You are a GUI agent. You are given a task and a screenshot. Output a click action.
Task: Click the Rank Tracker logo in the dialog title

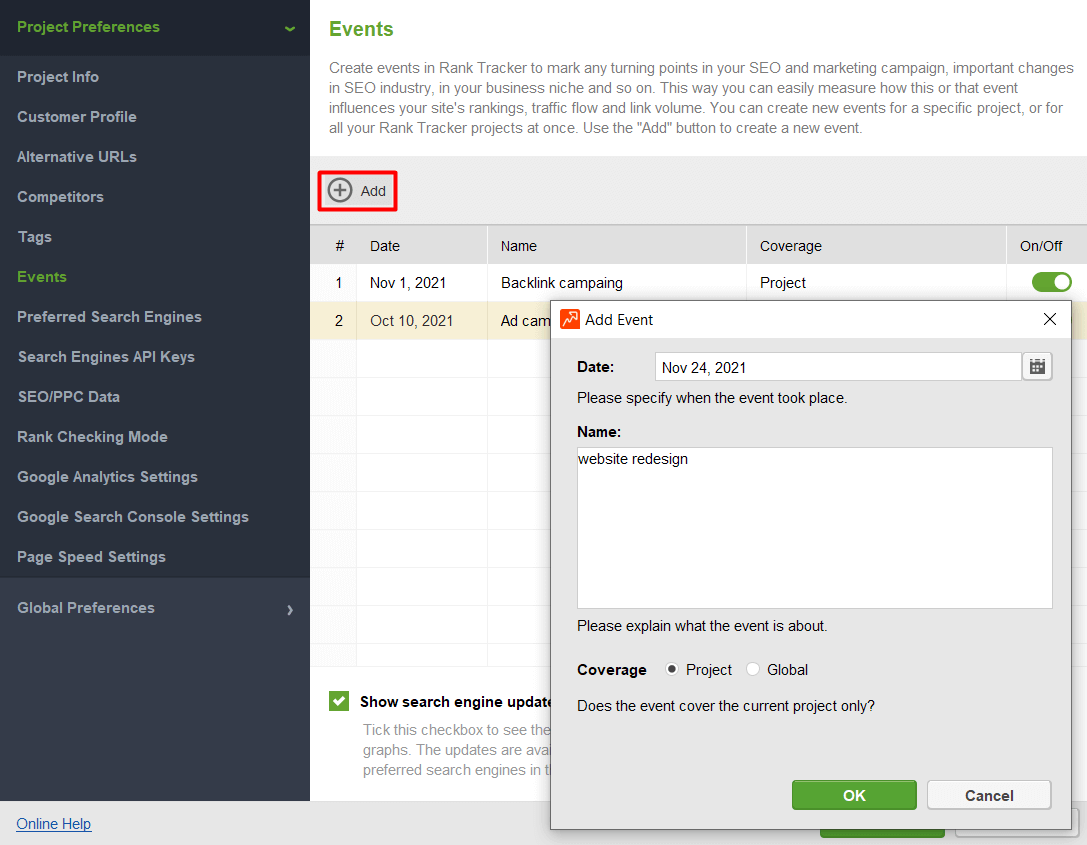pos(572,319)
